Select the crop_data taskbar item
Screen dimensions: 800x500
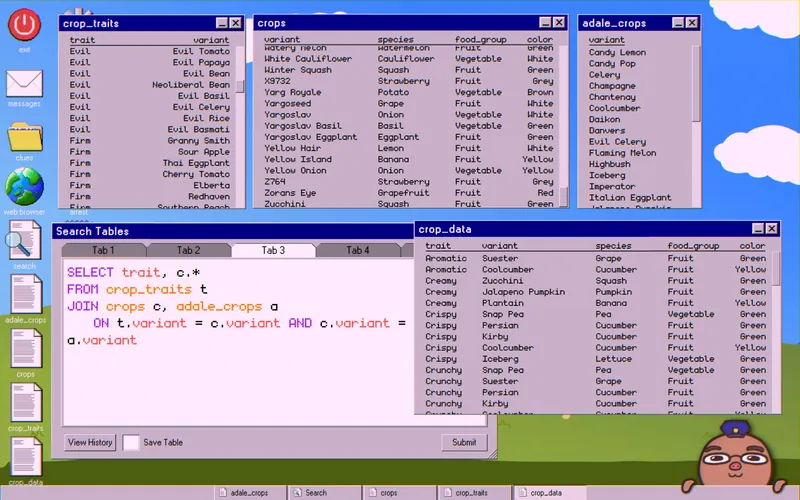click(x=549, y=493)
